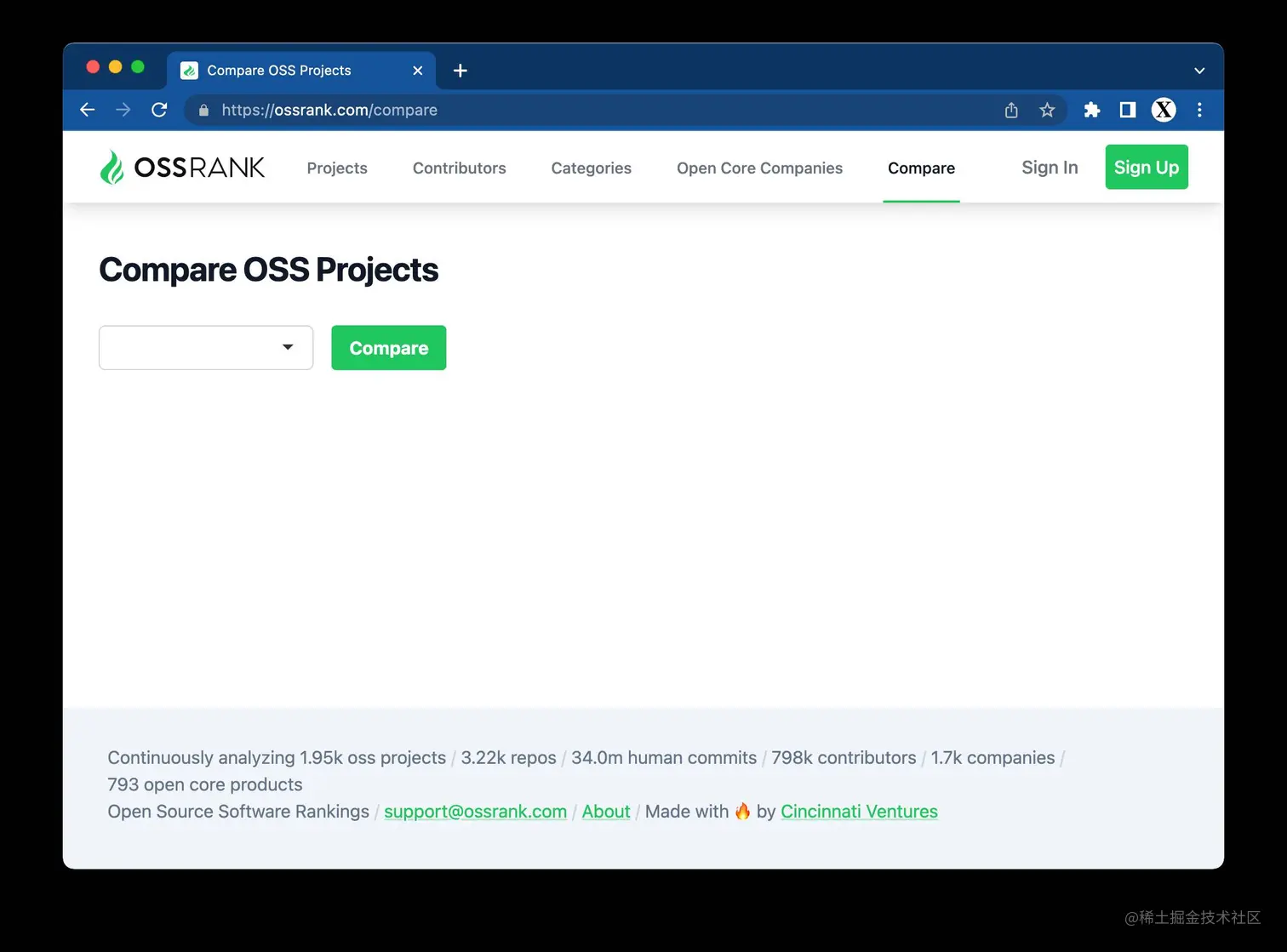The image size is (1287, 952).
Task: Email support via support@ossrank.com link
Action: tap(475, 811)
